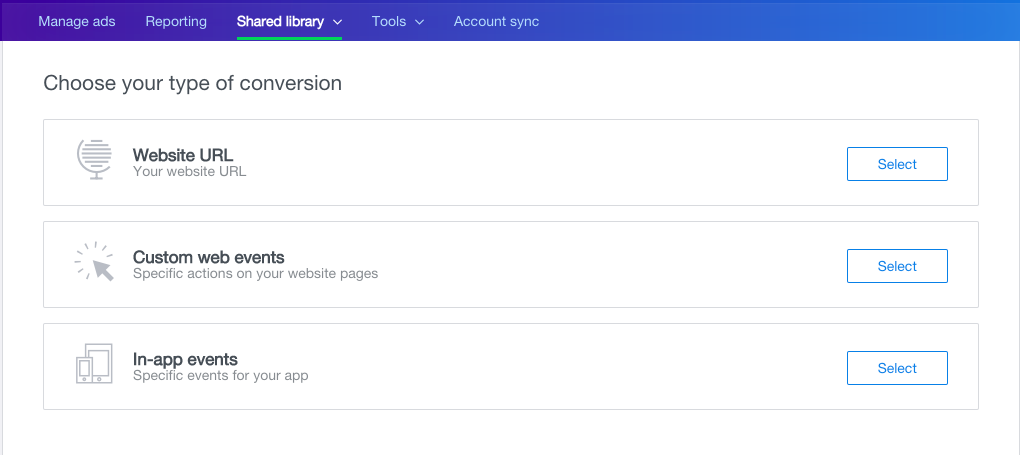Click 'Your website URL' description text
The width and height of the screenshot is (1020, 455).
pos(190,172)
